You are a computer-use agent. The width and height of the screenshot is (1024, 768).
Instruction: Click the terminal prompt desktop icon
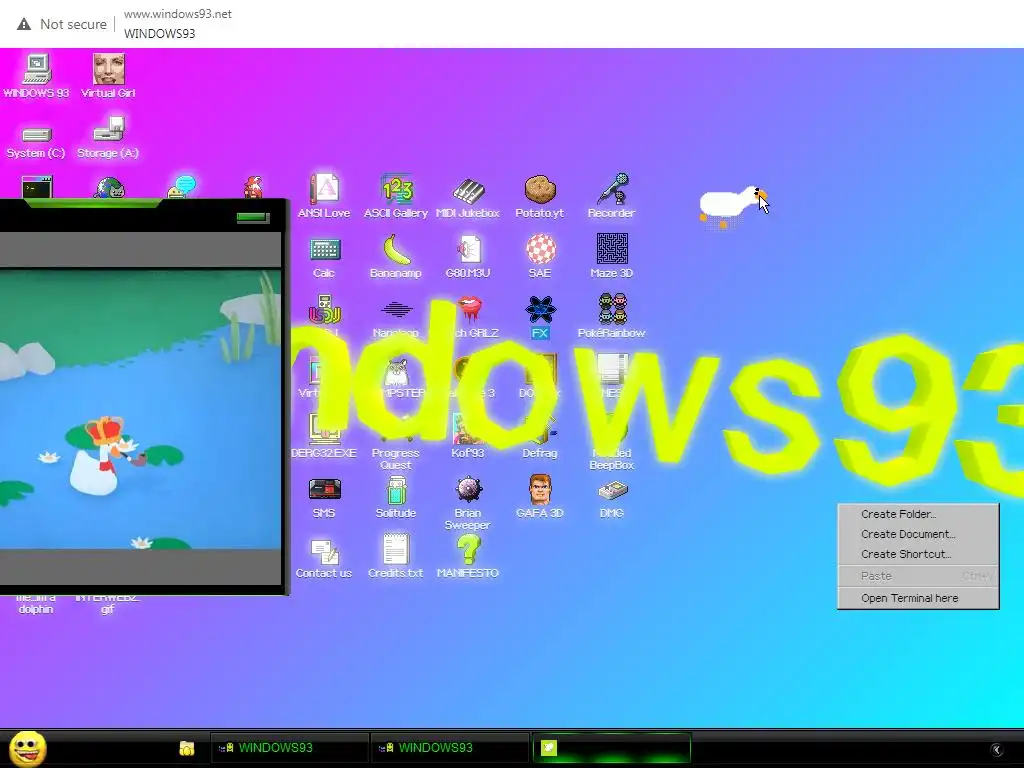37,187
